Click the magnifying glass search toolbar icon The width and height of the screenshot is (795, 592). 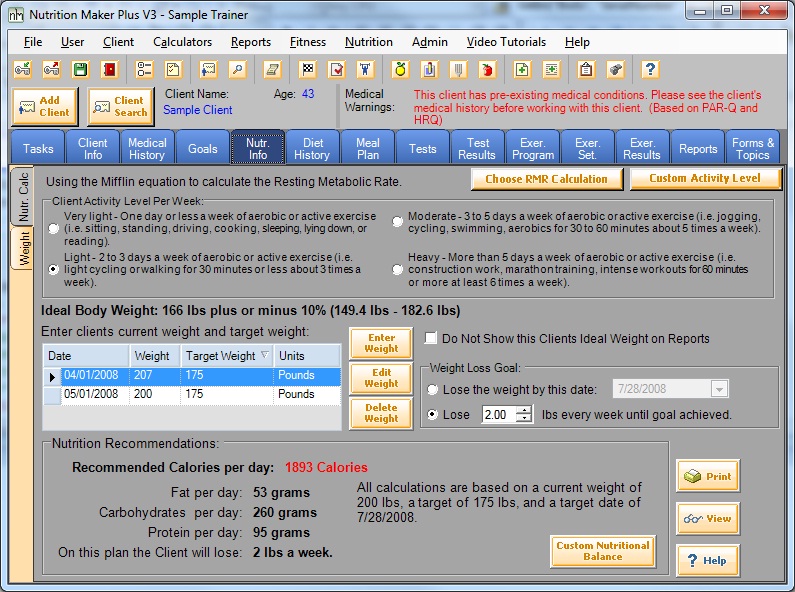[x=237, y=69]
